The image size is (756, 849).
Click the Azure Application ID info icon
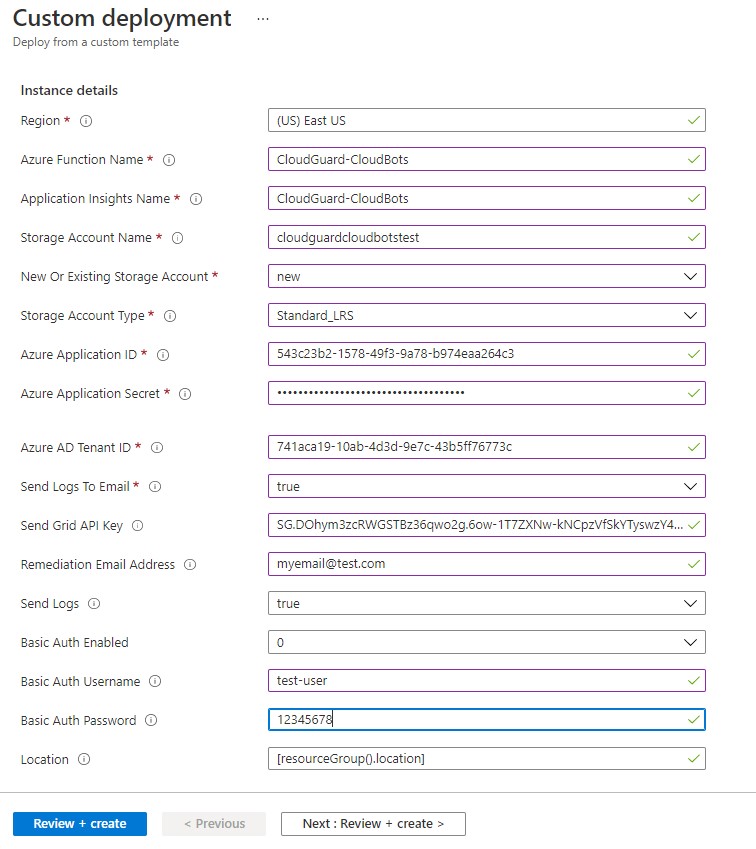coord(163,355)
